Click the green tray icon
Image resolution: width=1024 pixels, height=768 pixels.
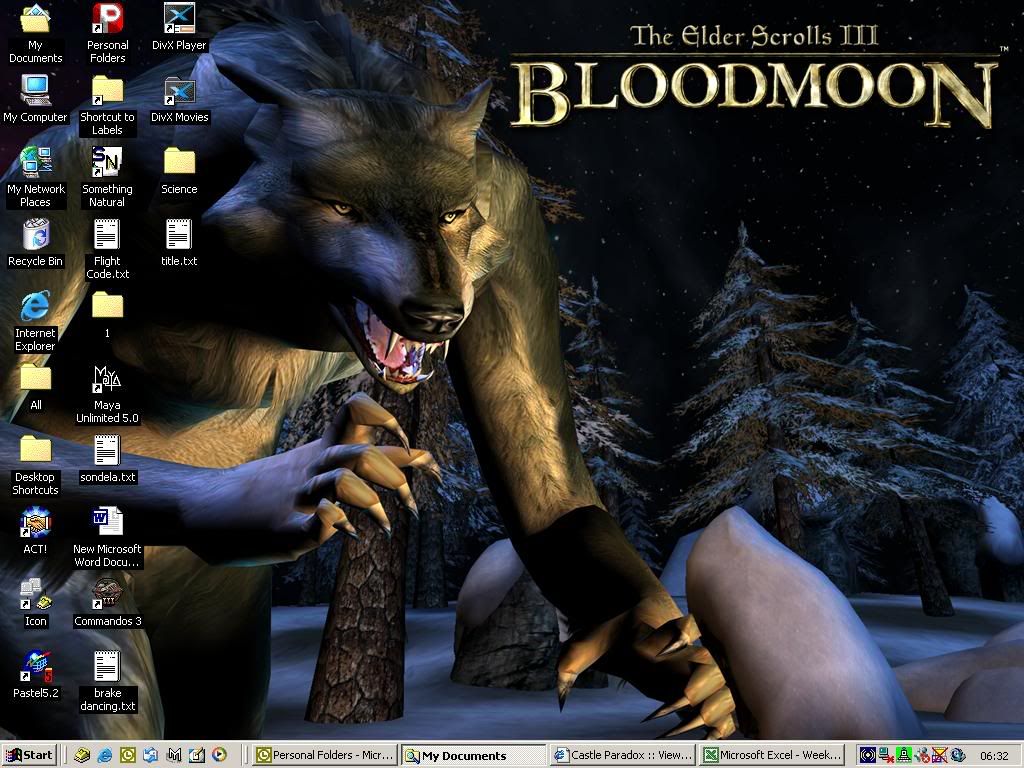click(904, 756)
